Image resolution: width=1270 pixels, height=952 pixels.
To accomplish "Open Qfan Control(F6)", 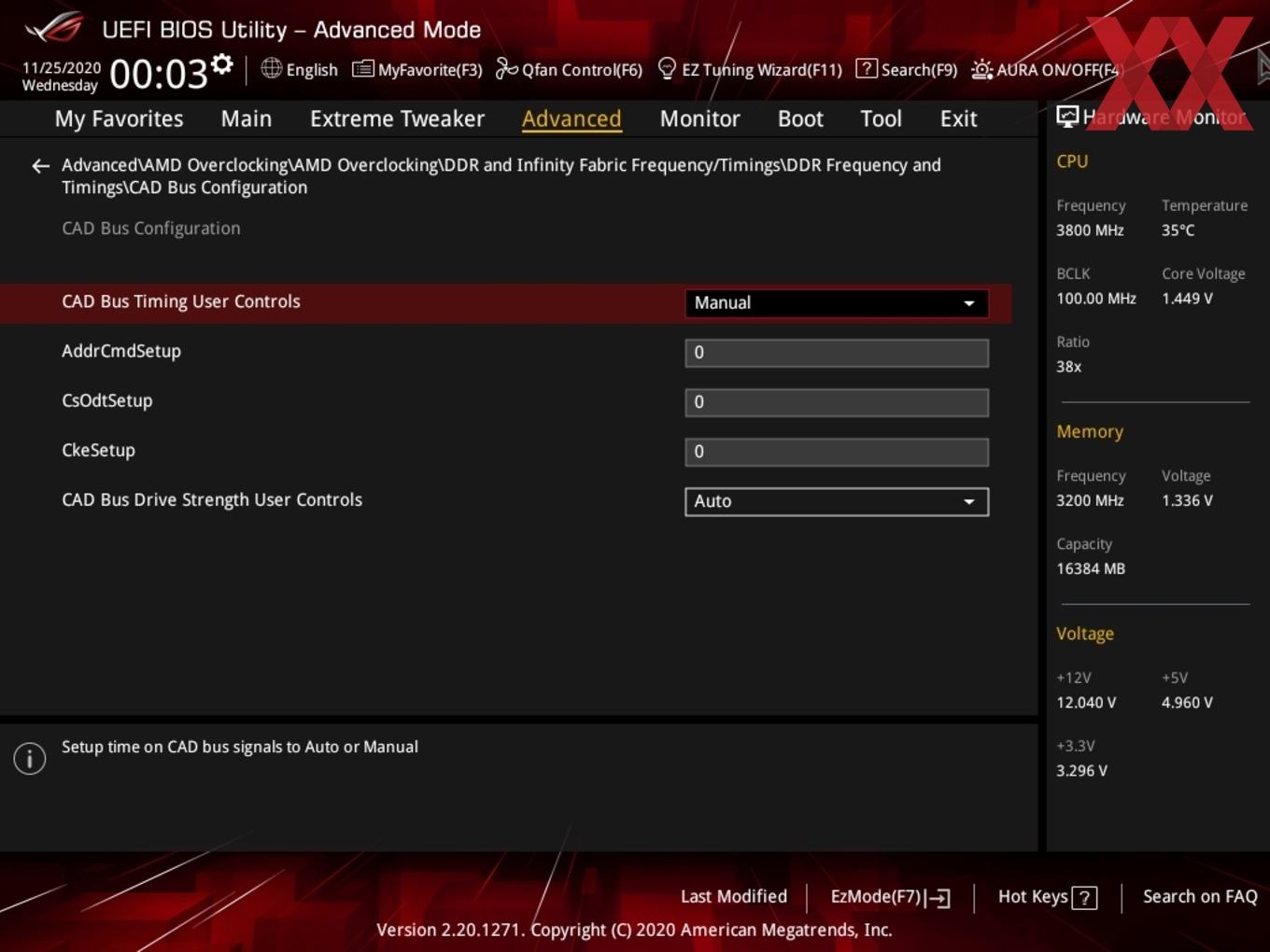I will coord(582,69).
